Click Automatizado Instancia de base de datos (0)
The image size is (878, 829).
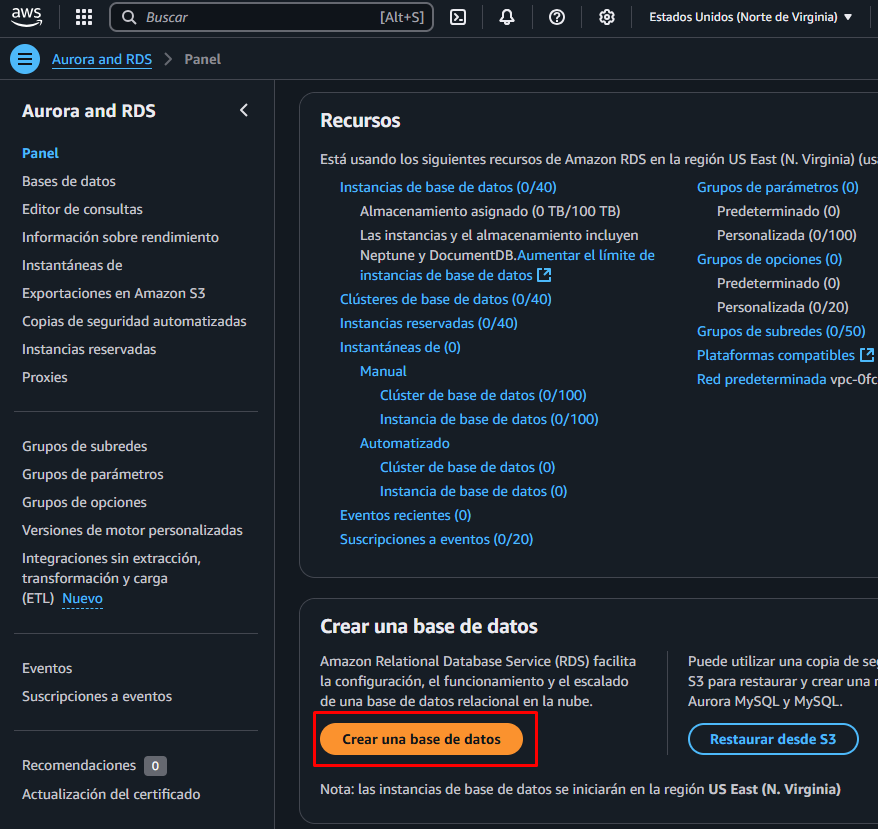tap(474, 491)
